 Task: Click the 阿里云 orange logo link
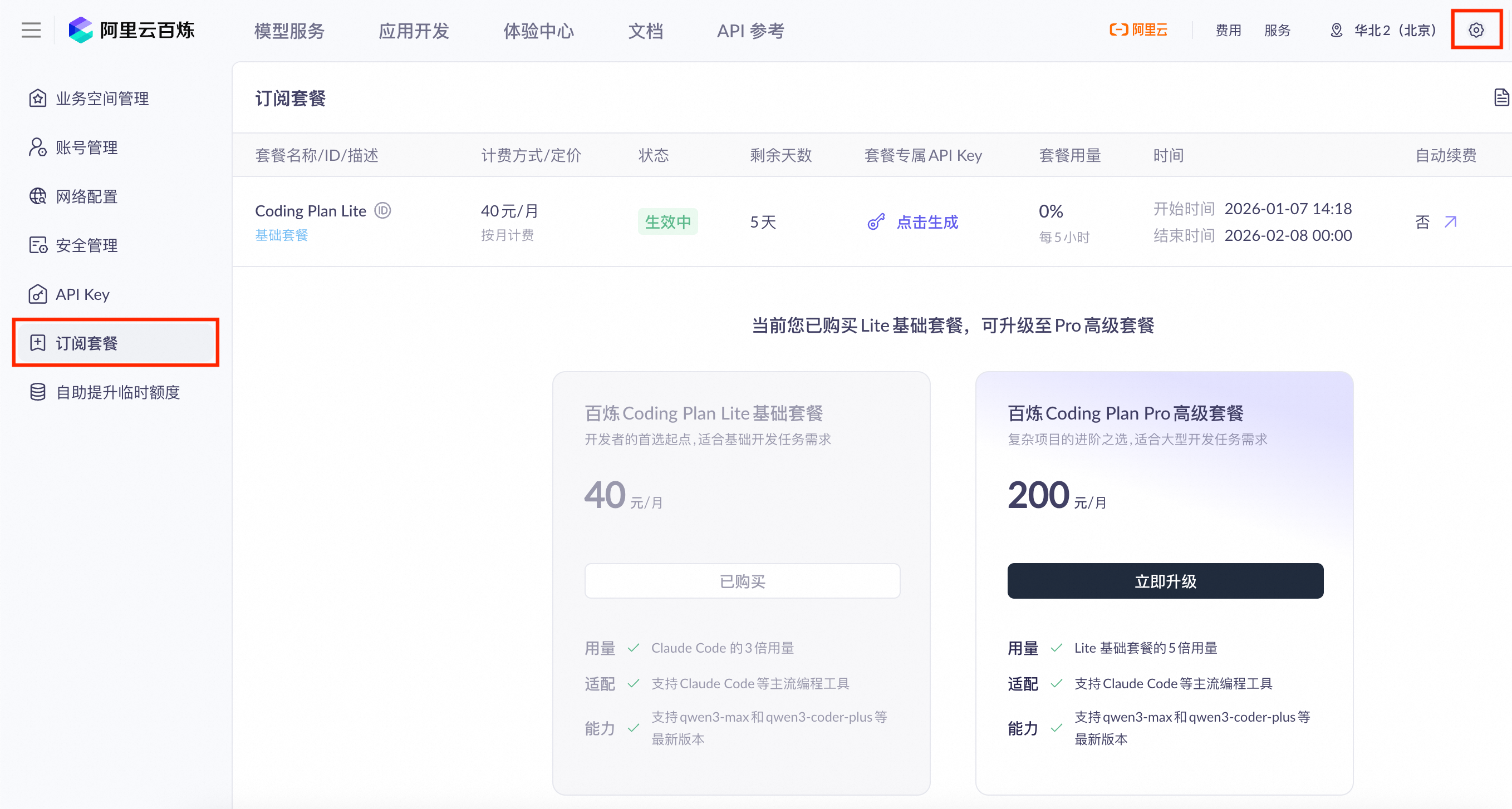[x=1138, y=30]
